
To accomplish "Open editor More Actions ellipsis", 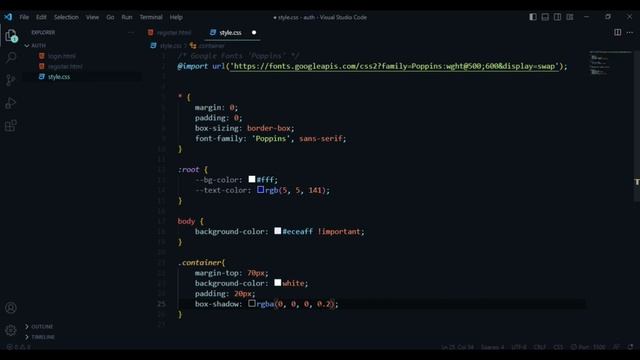I will (x=630, y=32).
